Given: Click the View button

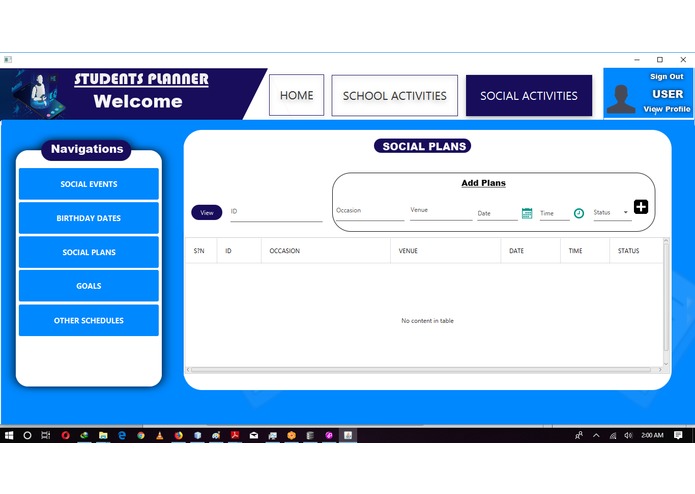Looking at the screenshot, I should click(207, 213).
